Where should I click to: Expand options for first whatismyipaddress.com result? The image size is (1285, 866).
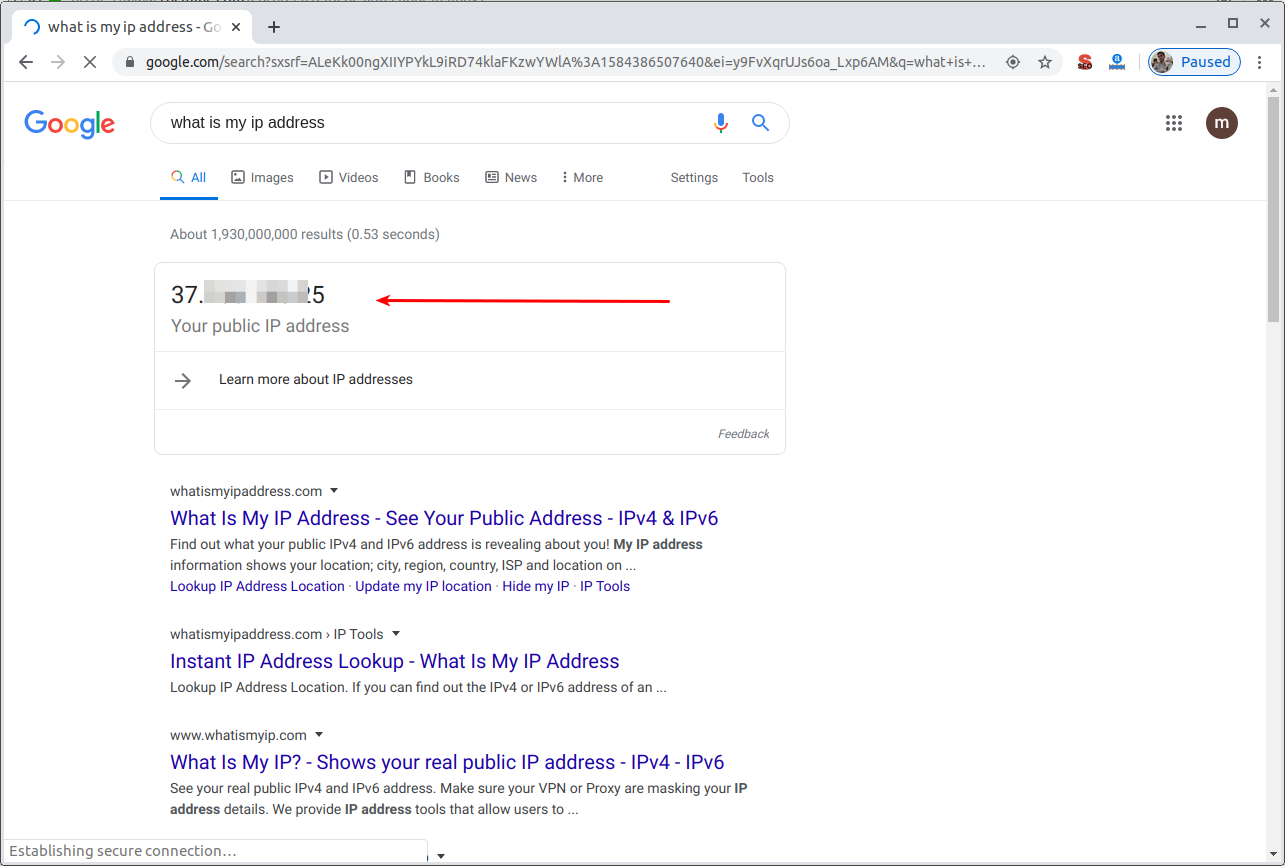[x=334, y=491]
